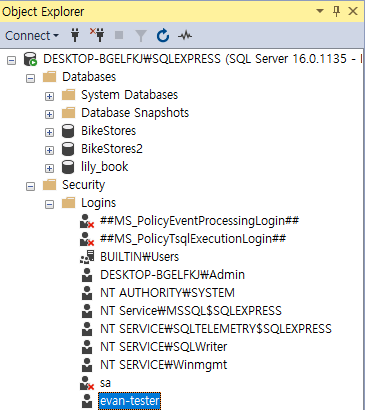Collapse the Databases folder
Screen dimensions: 365x410
[x=30, y=79]
